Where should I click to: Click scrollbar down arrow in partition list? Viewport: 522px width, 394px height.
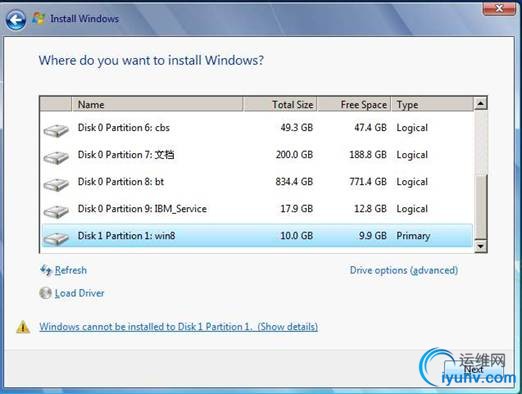(x=480, y=246)
